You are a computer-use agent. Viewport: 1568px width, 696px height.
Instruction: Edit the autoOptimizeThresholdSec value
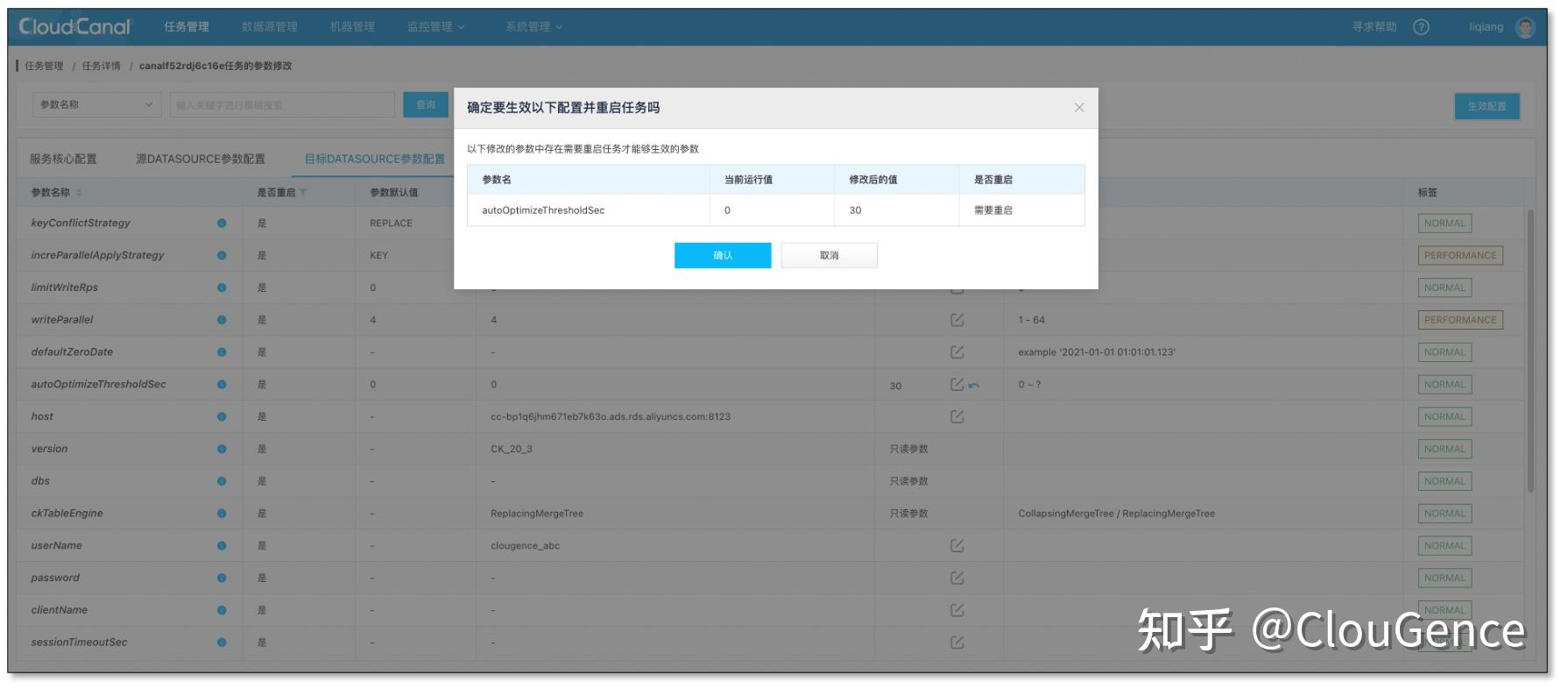tap(957, 384)
